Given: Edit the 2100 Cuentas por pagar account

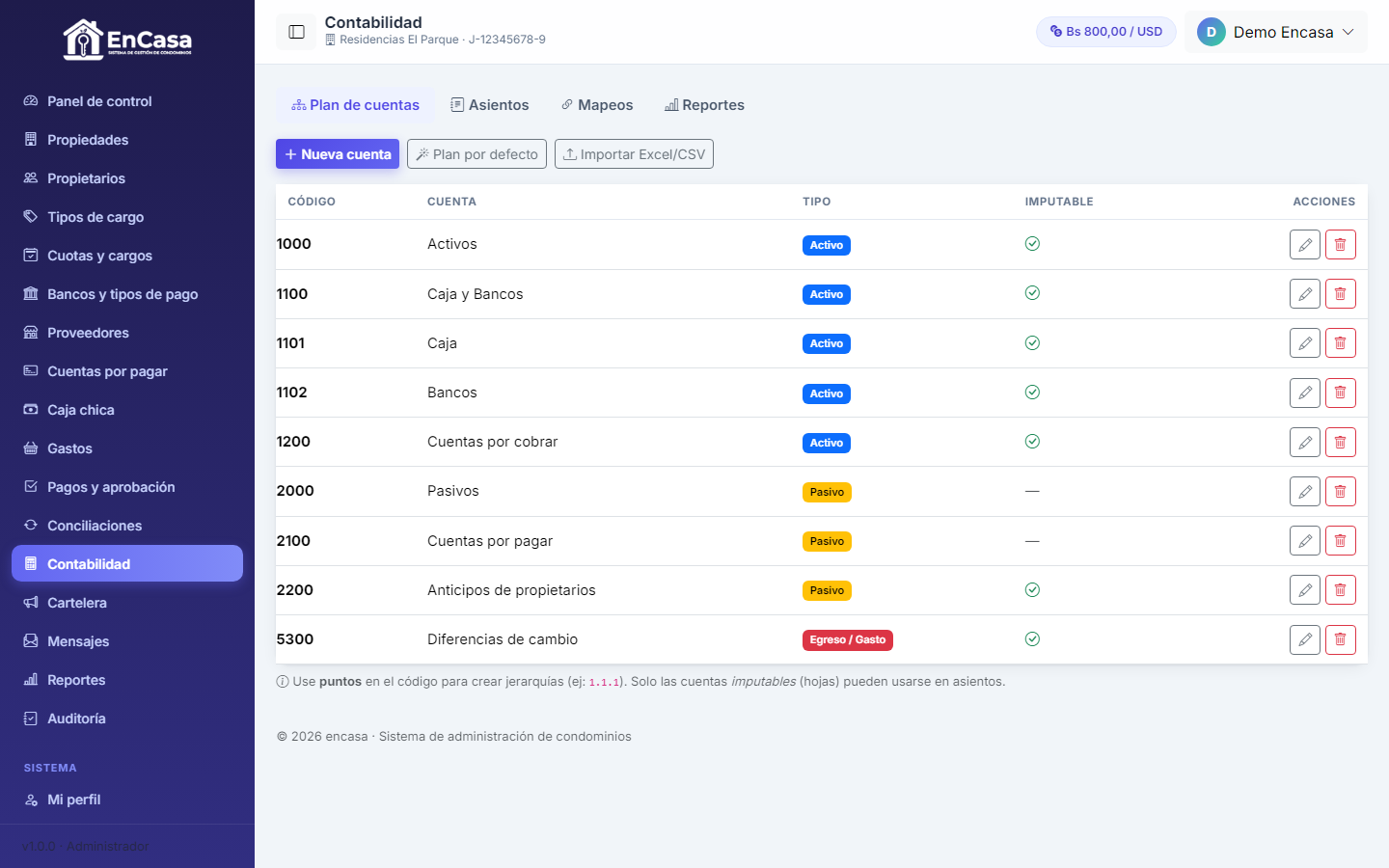Looking at the screenshot, I should click(x=1305, y=541).
